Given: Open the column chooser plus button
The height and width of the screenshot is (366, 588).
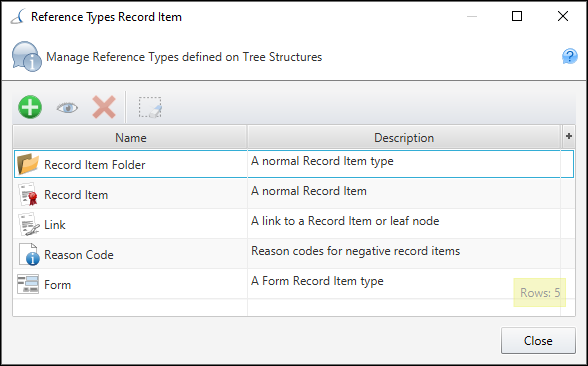Looking at the screenshot, I should (x=568, y=136).
